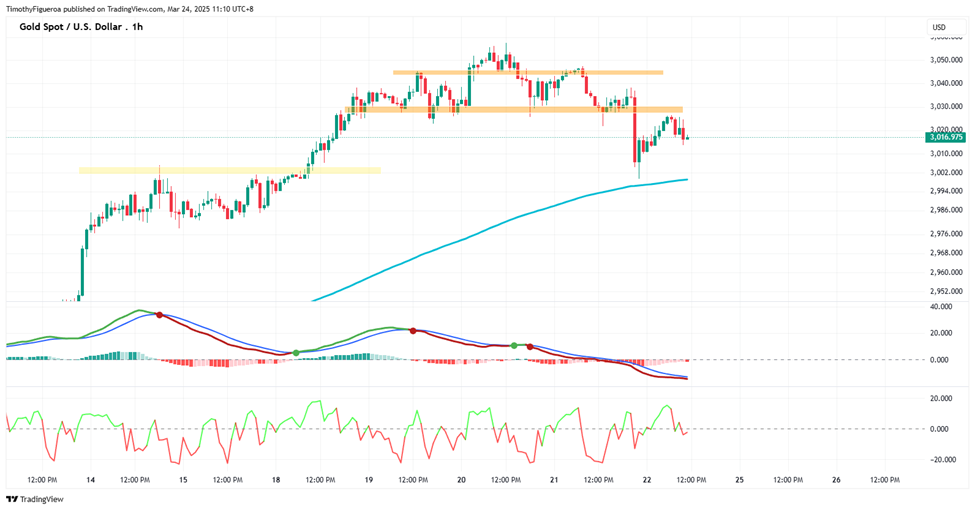The width and height of the screenshot is (975, 510).
Task: Click the date label 22 on time axis
Action: coord(646,480)
